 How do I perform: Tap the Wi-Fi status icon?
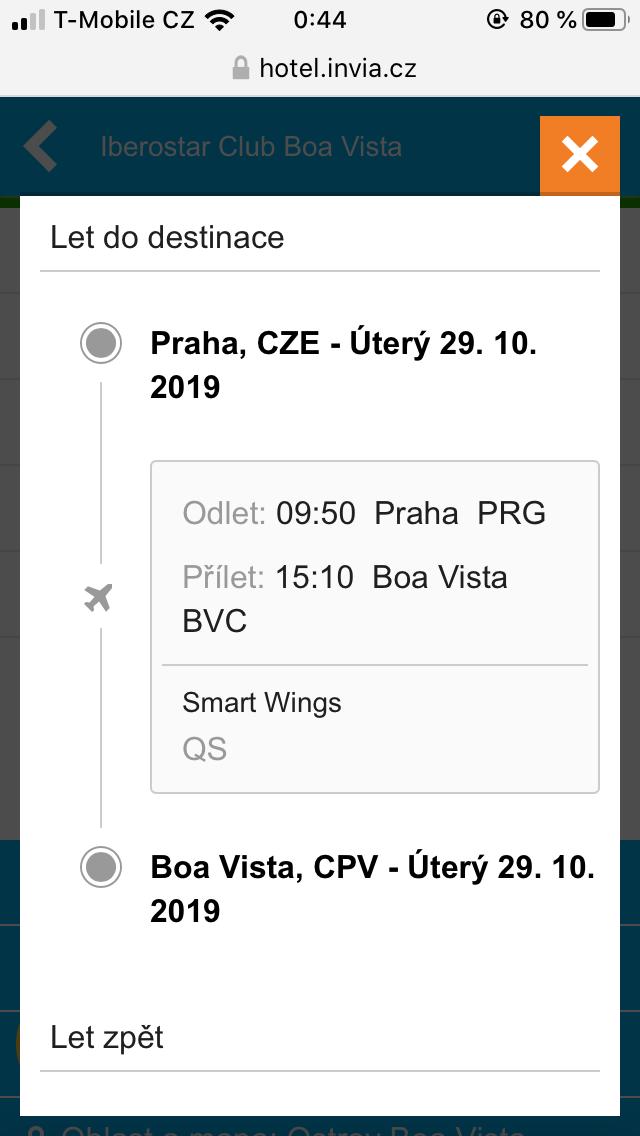pyautogui.click(x=218, y=19)
